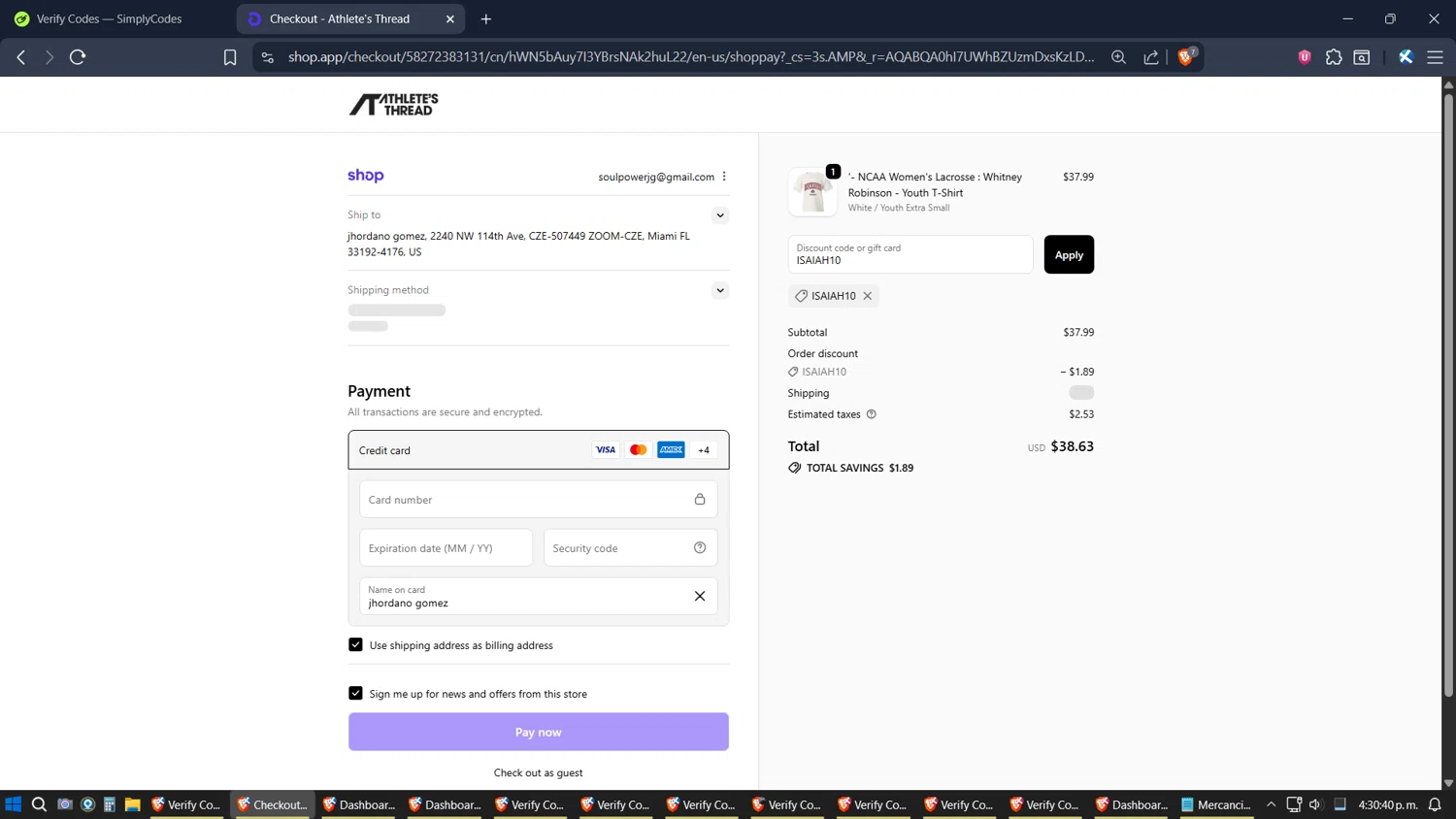Viewport: 1456px width, 819px height.
Task: Click the share icon in the address bar
Action: [1151, 57]
